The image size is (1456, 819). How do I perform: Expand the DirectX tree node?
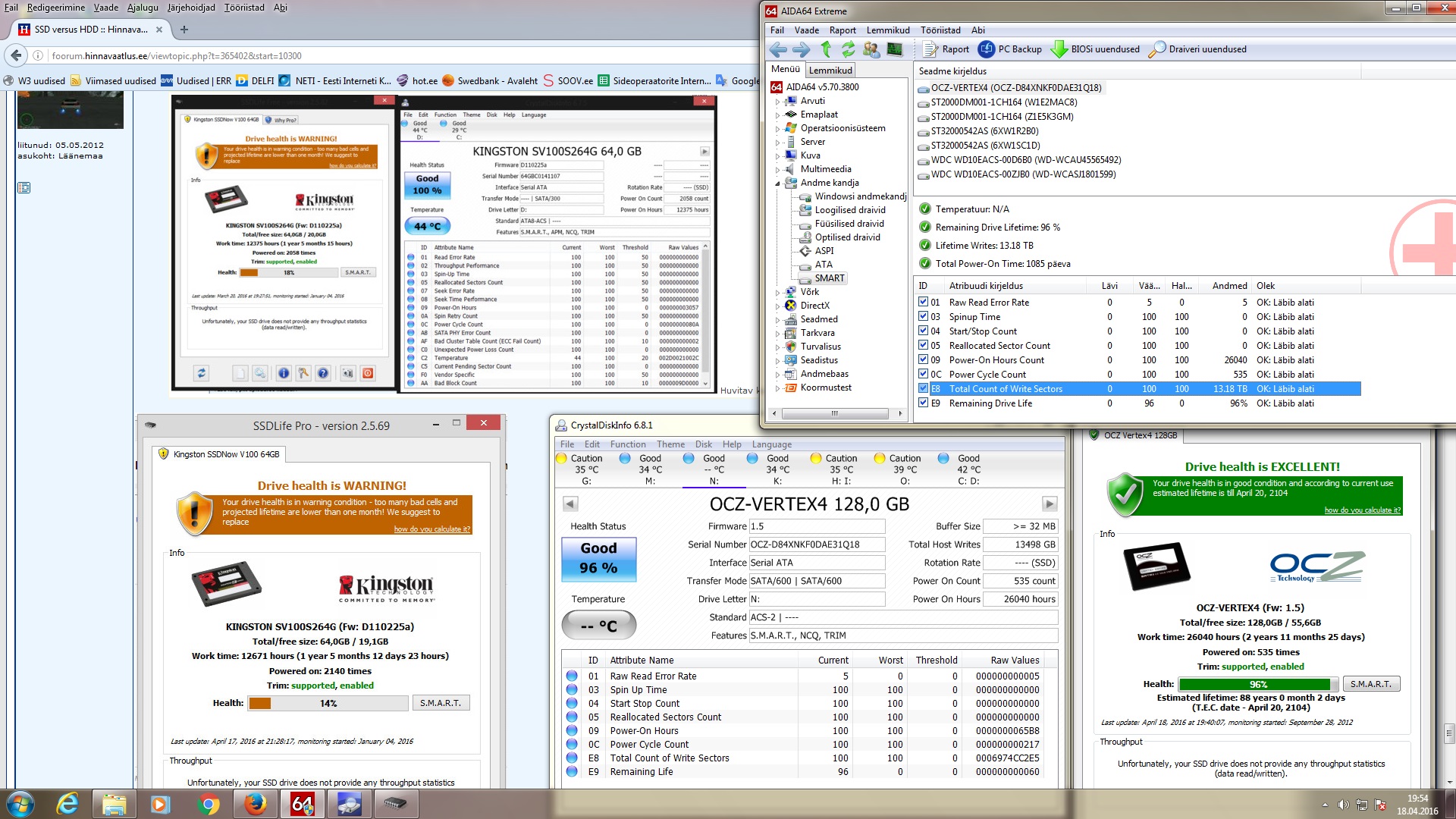click(x=777, y=306)
